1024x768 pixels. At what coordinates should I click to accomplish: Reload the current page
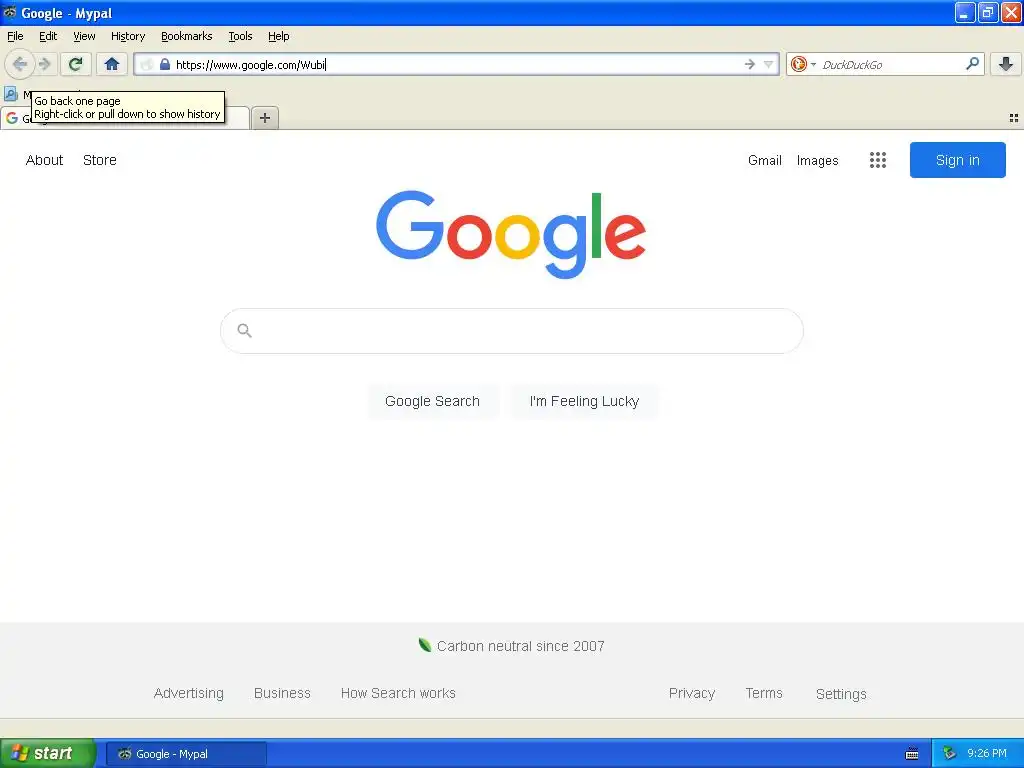[x=76, y=64]
